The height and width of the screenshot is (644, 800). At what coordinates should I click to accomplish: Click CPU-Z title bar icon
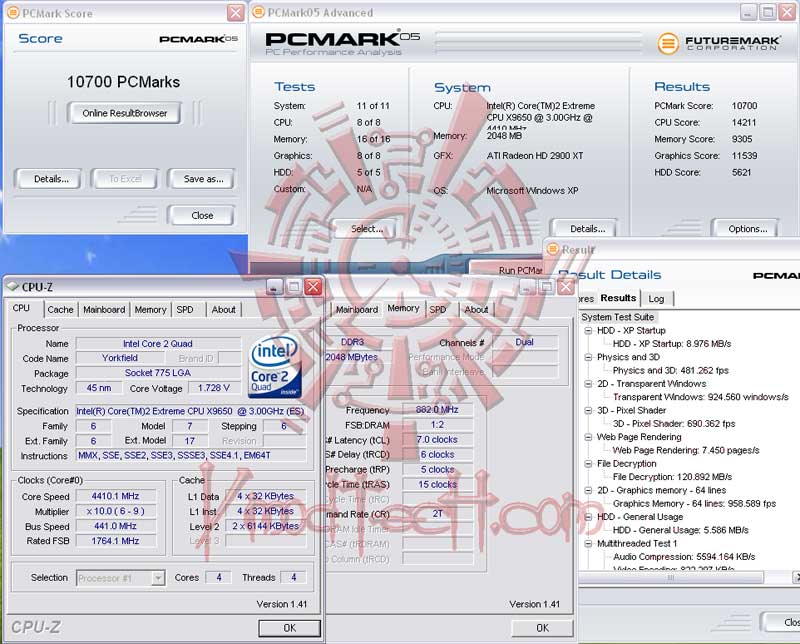pyautogui.click(x=12, y=287)
